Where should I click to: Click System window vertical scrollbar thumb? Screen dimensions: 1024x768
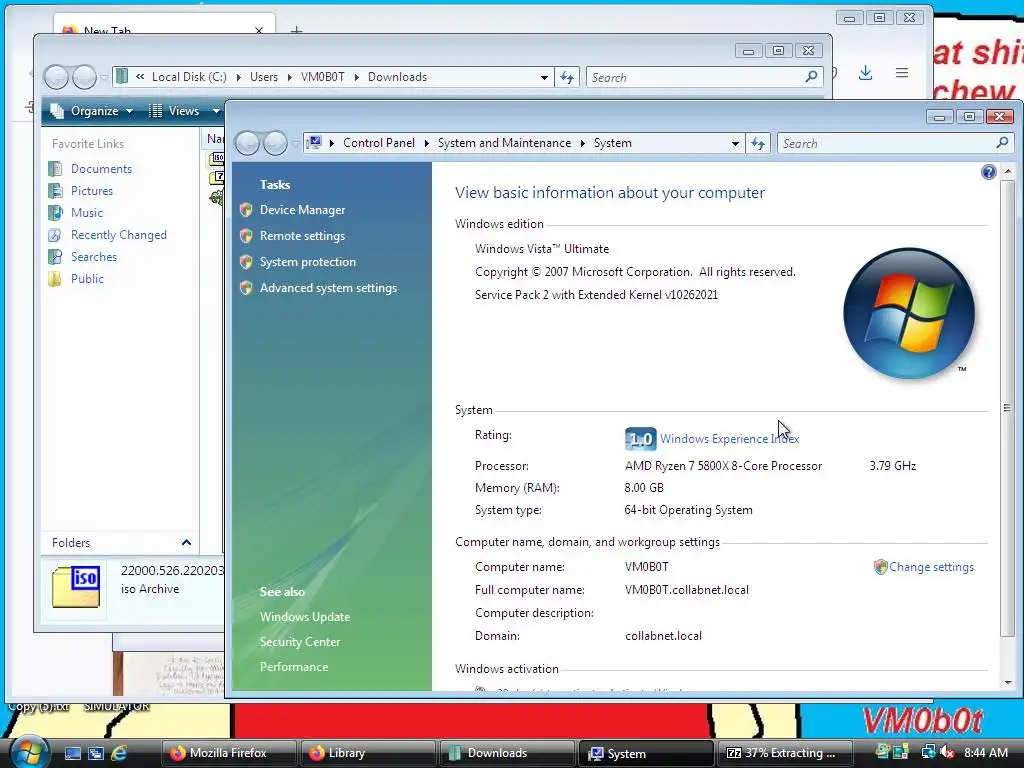point(1007,408)
